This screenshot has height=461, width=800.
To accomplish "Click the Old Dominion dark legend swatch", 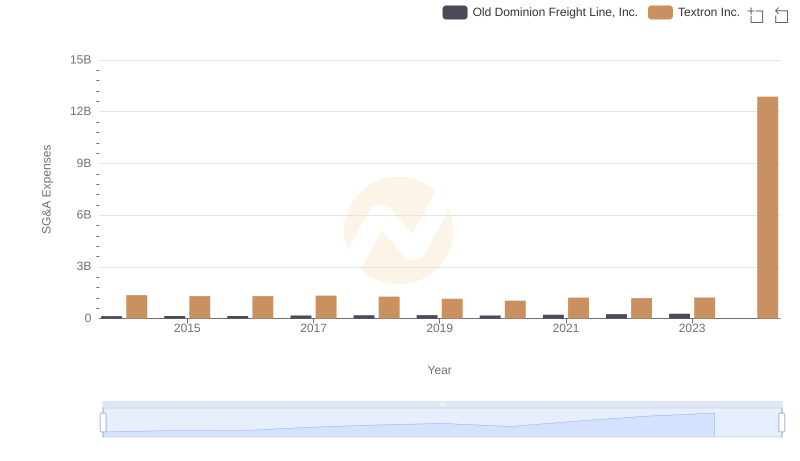I will click(455, 12).
